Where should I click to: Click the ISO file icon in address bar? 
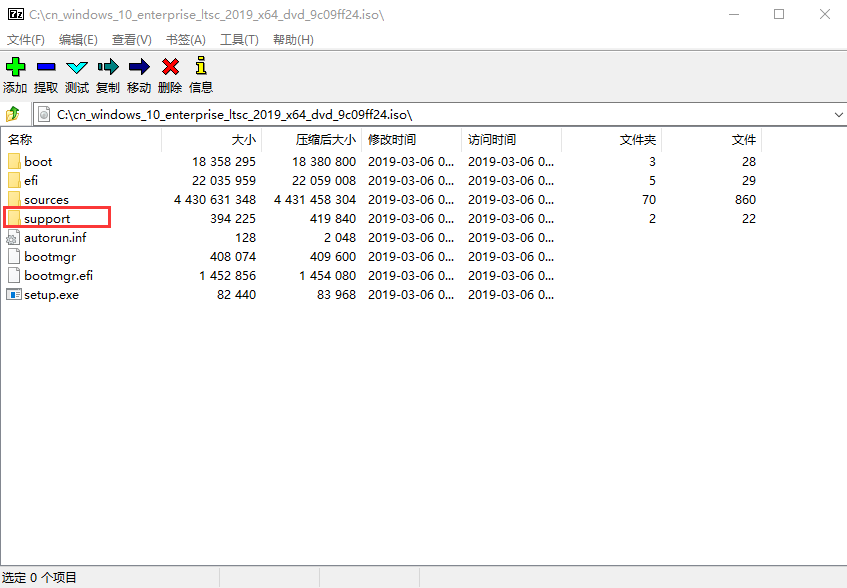click(44, 114)
